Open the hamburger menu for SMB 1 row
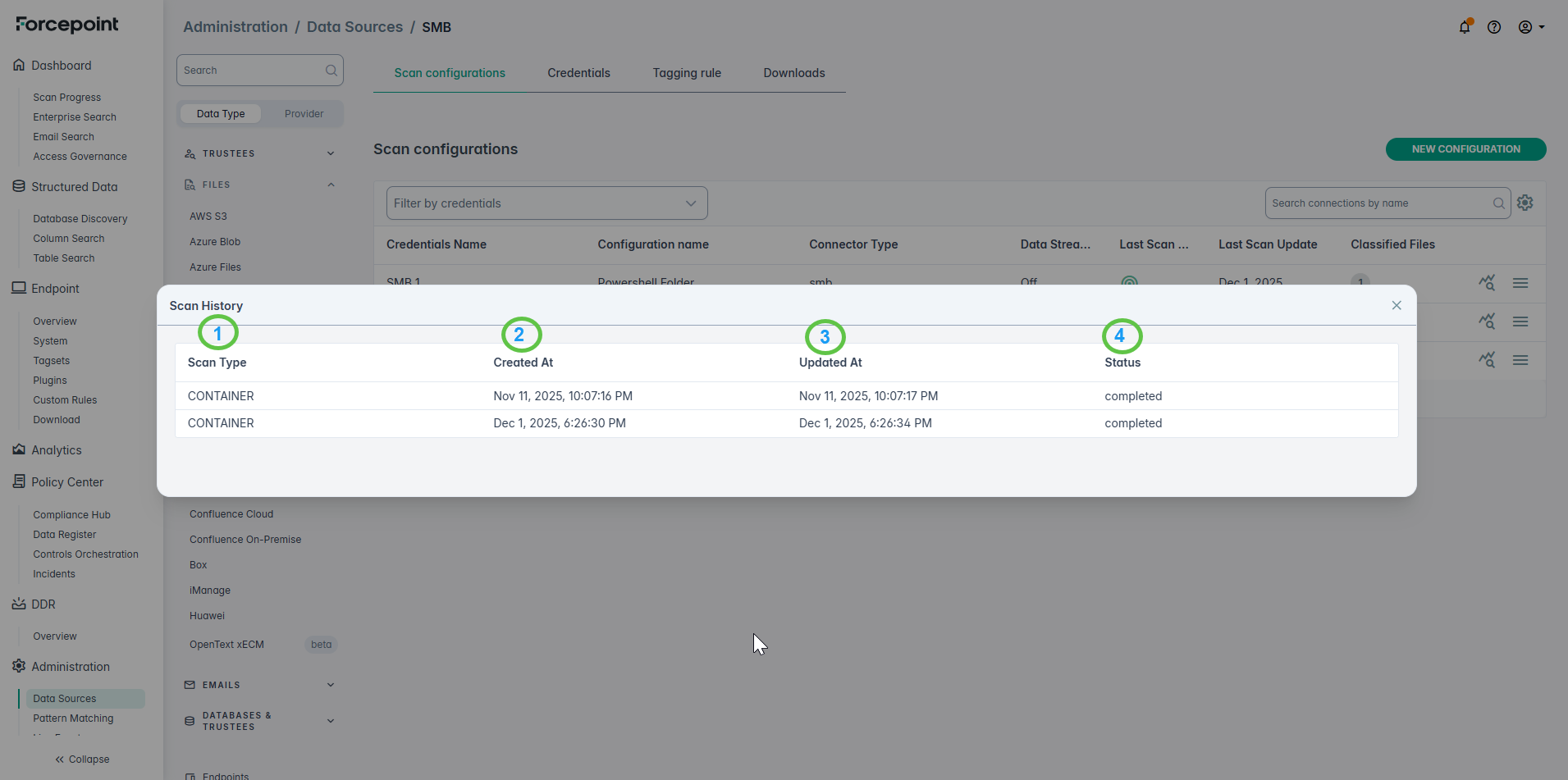Image resolution: width=1568 pixels, height=780 pixels. [x=1520, y=282]
